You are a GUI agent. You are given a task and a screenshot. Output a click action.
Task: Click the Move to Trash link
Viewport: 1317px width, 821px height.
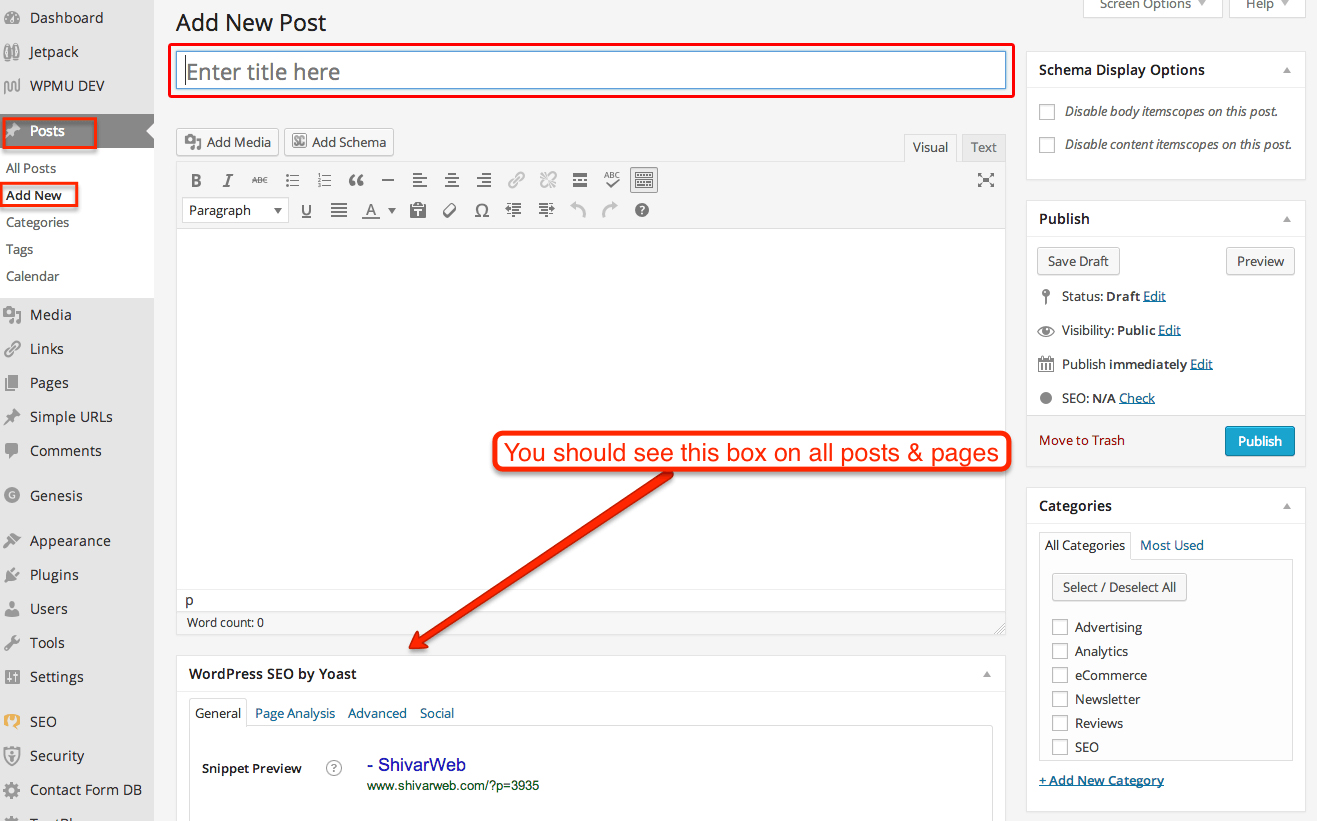click(x=1082, y=440)
